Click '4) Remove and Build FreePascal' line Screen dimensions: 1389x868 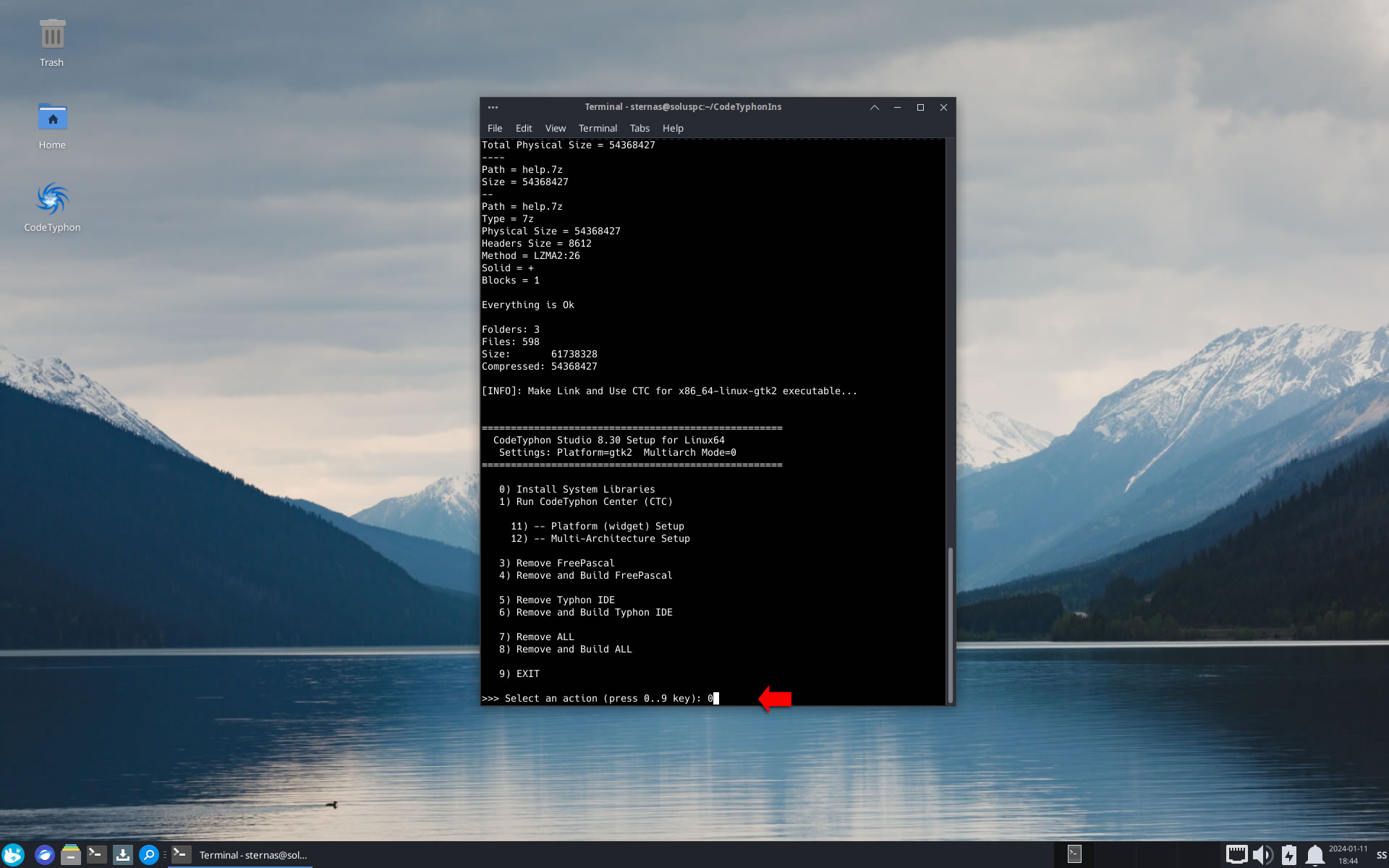tap(585, 575)
